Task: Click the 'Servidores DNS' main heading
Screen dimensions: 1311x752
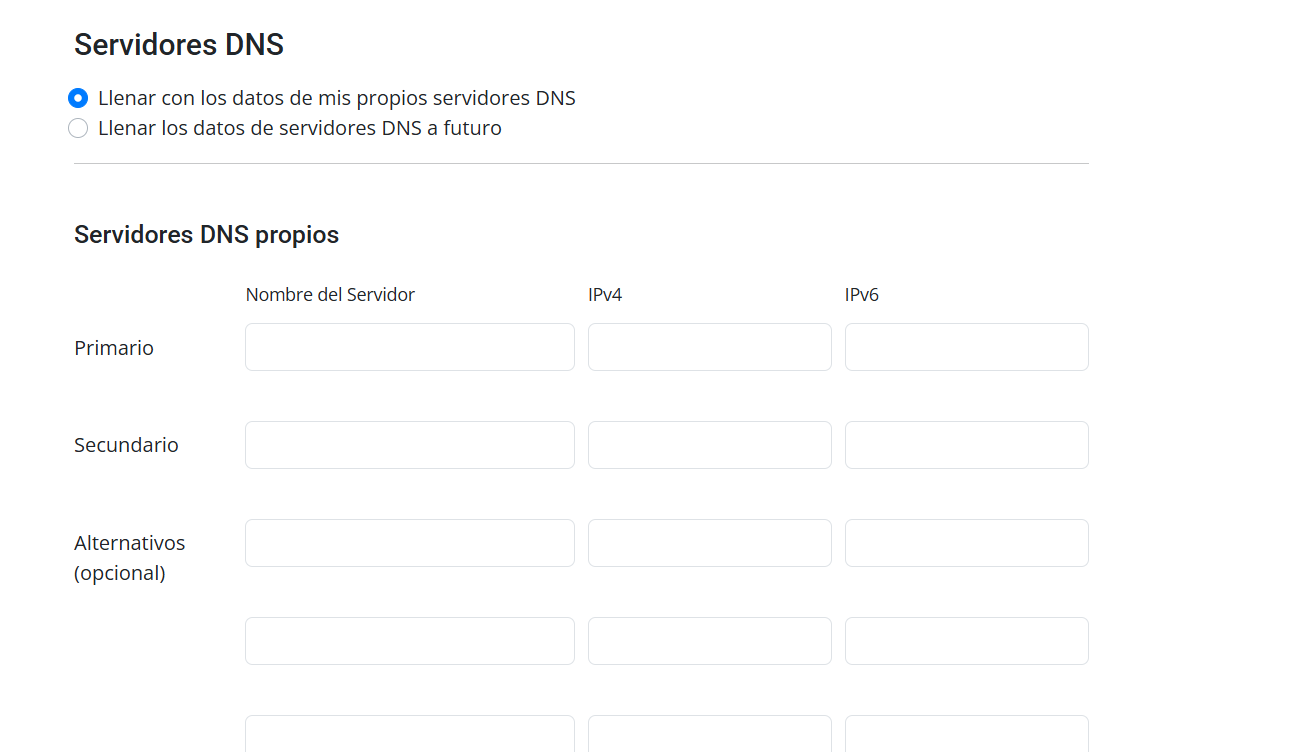Action: (179, 45)
